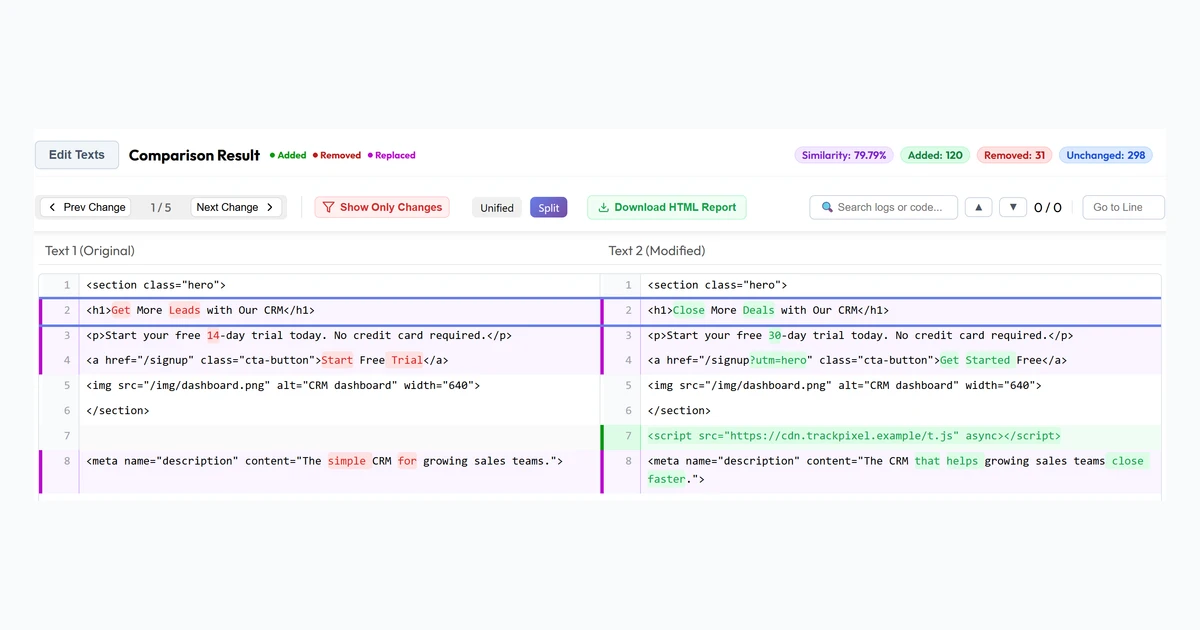Click the green Added legend label

click(x=288, y=155)
